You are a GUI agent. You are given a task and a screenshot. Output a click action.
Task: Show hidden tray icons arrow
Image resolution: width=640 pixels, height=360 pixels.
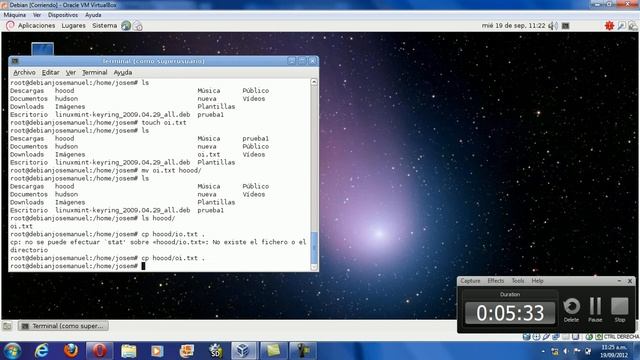tap(543, 351)
